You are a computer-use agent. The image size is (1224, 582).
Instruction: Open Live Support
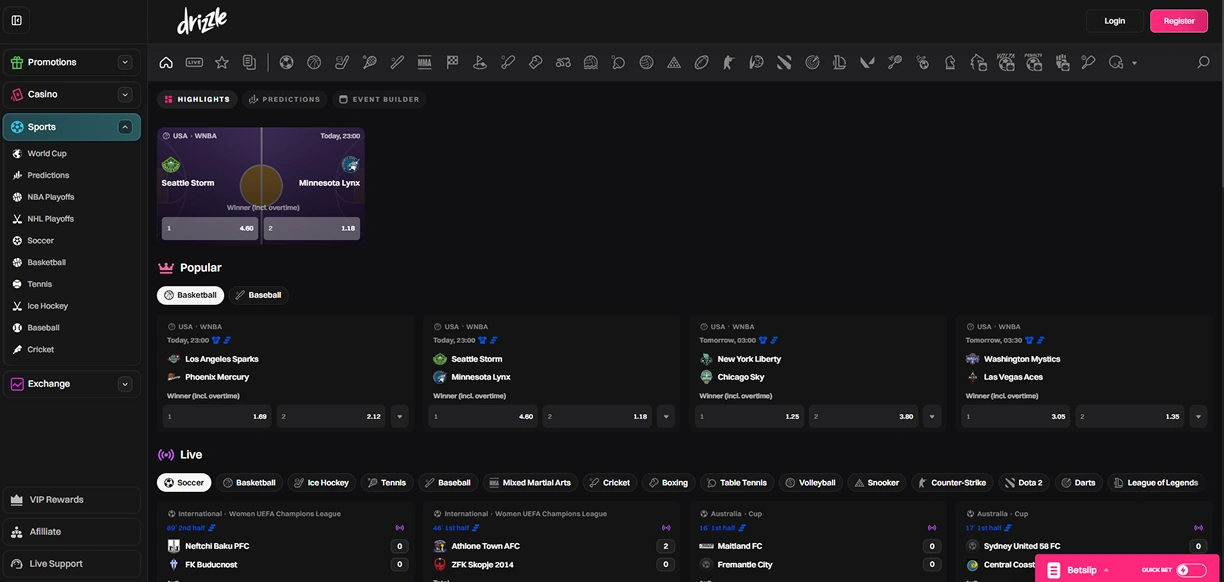coord(71,563)
